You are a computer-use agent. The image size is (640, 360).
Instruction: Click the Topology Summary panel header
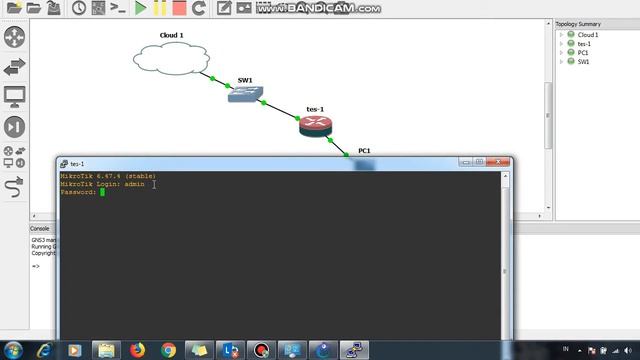coord(598,24)
